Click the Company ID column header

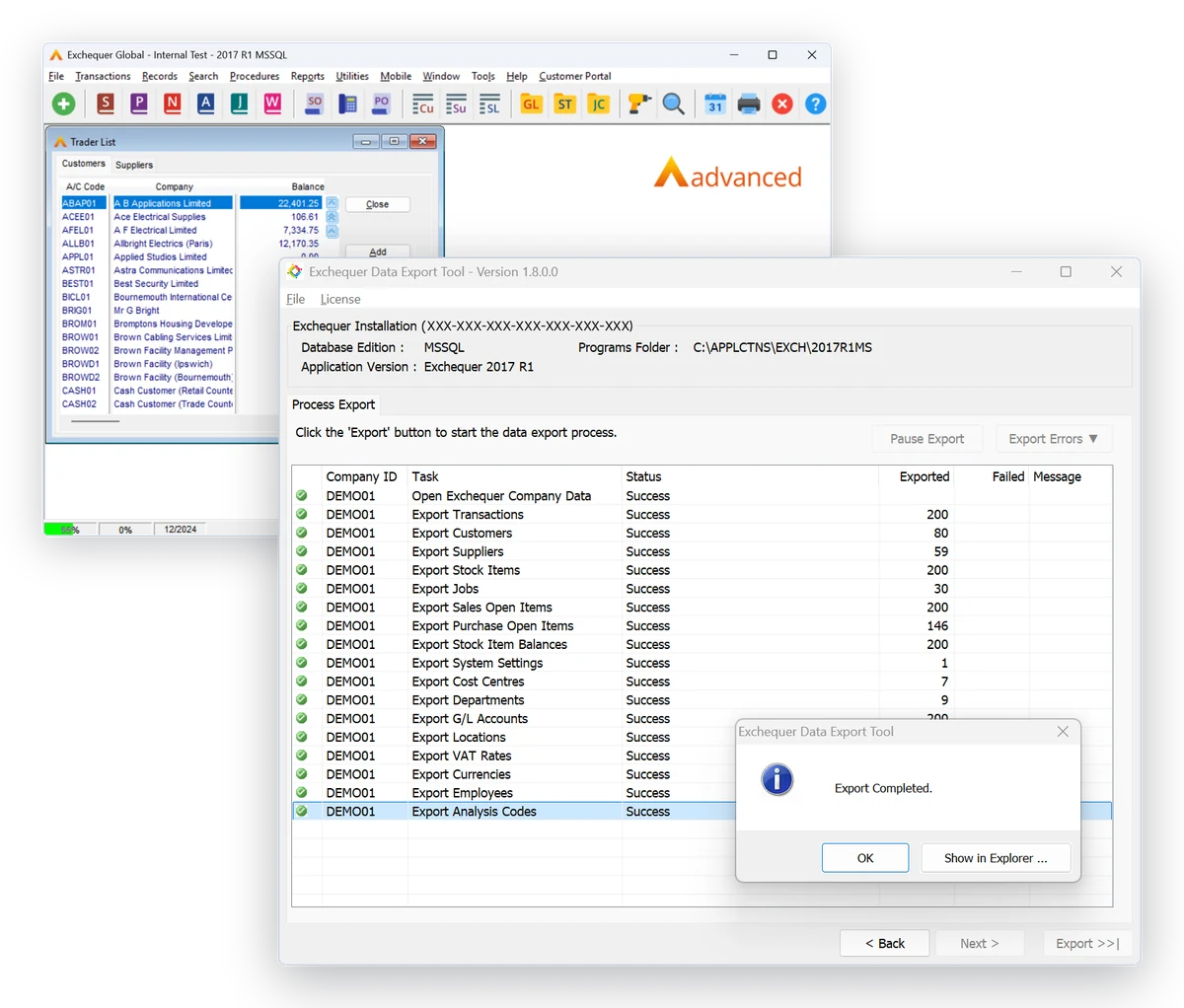click(361, 476)
